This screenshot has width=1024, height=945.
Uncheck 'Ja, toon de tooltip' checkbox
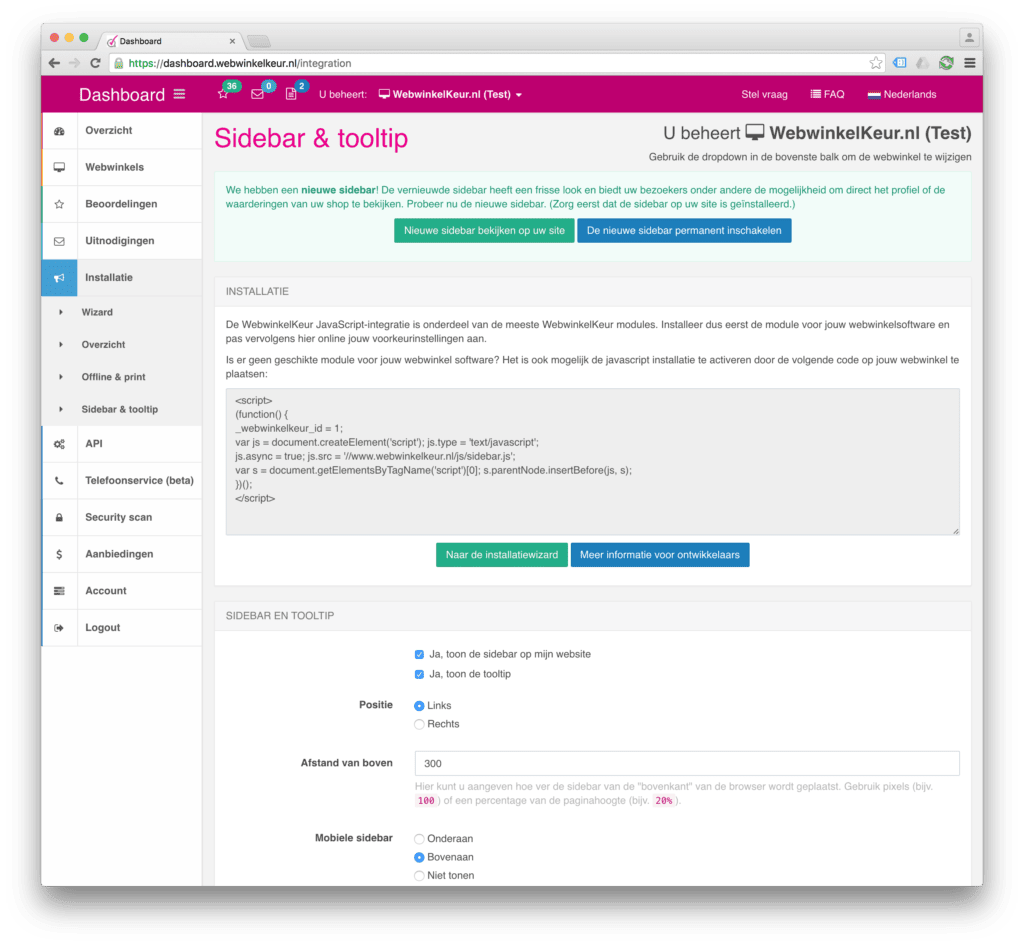[x=420, y=675]
